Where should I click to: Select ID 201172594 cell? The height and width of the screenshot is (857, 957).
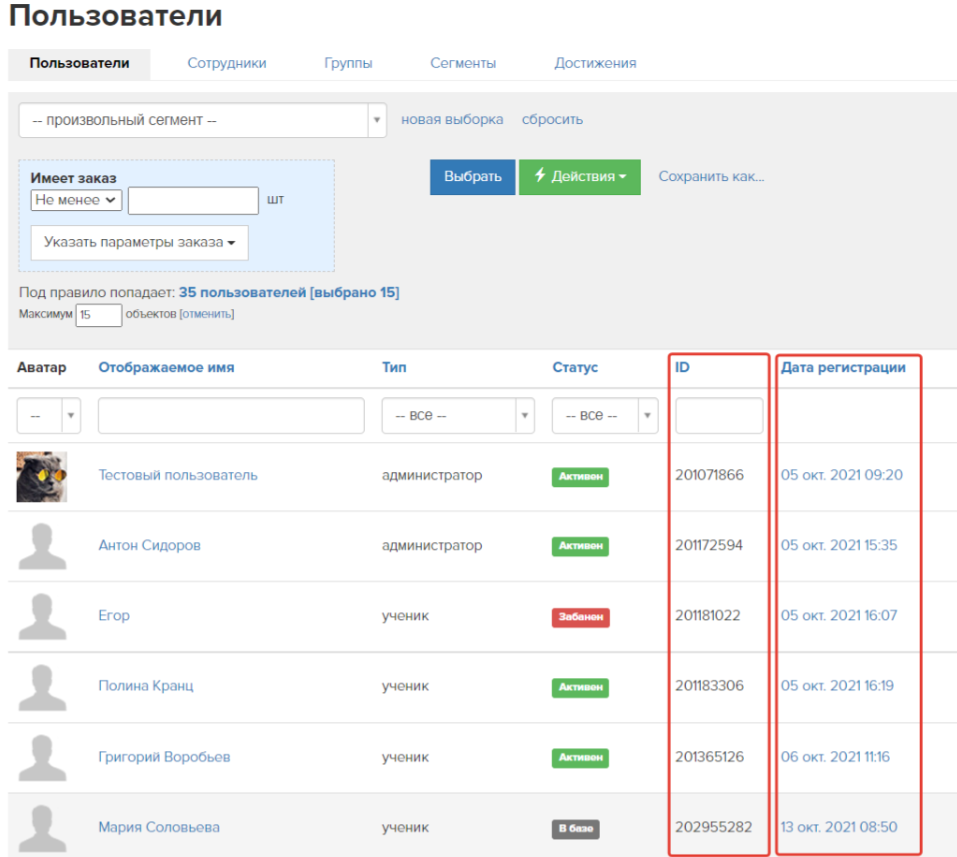pos(709,546)
